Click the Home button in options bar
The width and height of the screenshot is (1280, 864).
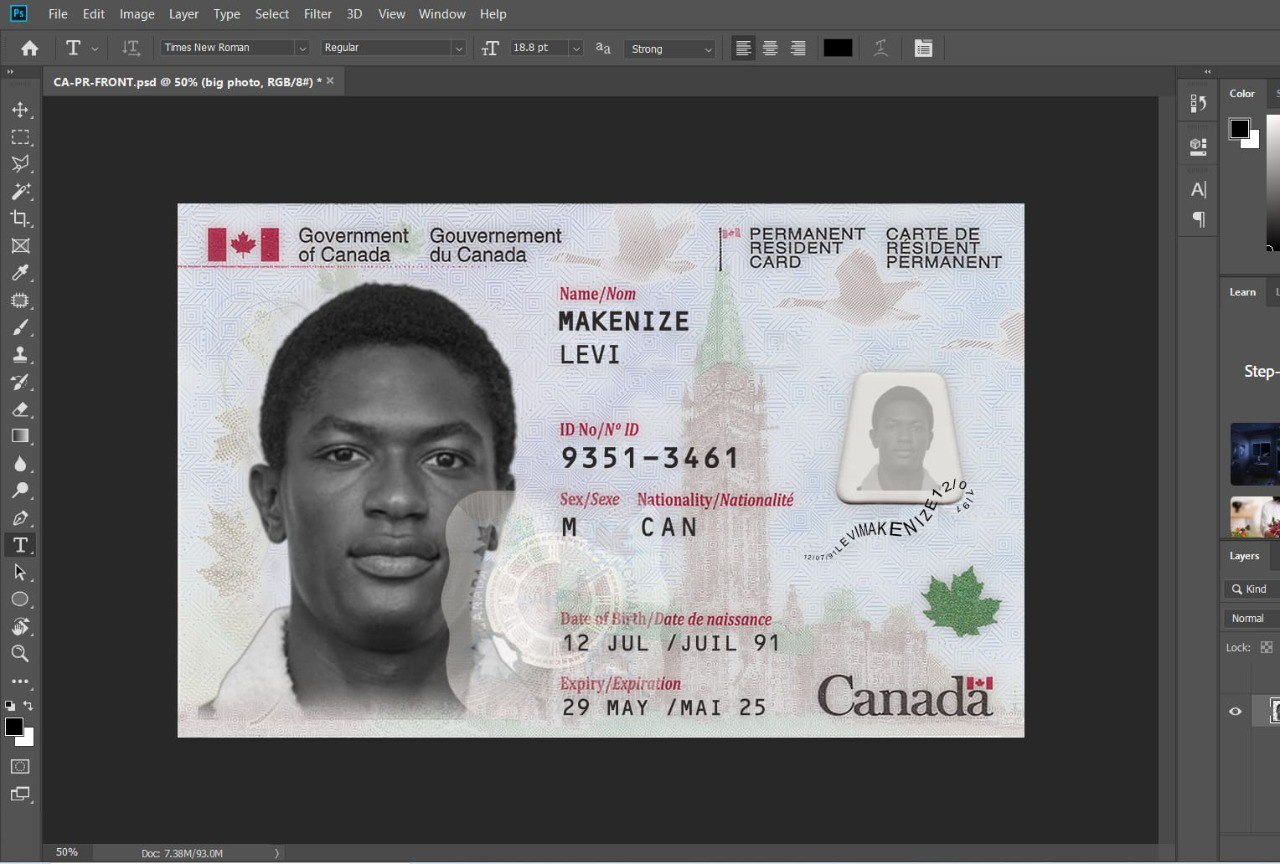(30, 48)
